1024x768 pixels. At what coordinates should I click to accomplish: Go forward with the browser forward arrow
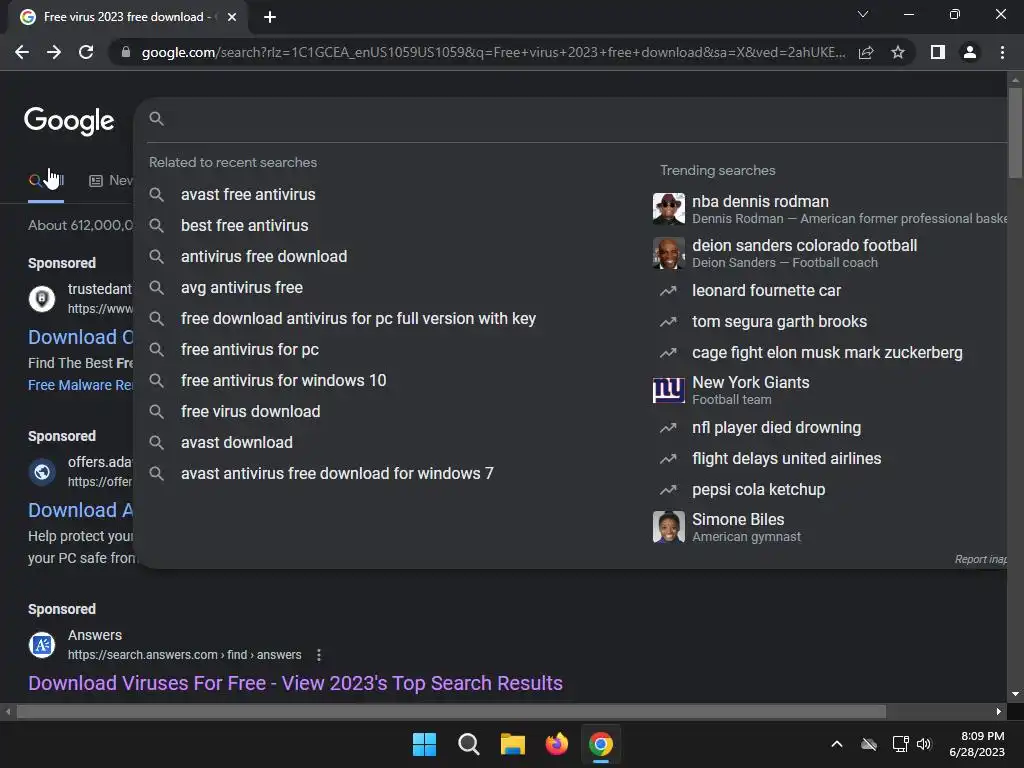(x=54, y=52)
